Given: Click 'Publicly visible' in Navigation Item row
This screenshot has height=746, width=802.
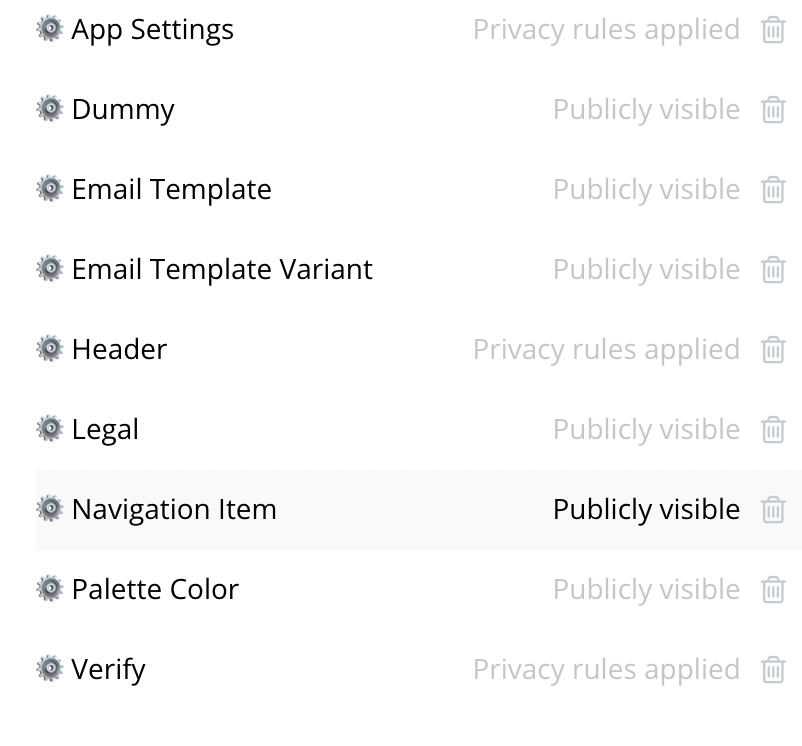Looking at the screenshot, I should click(x=646, y=509).
